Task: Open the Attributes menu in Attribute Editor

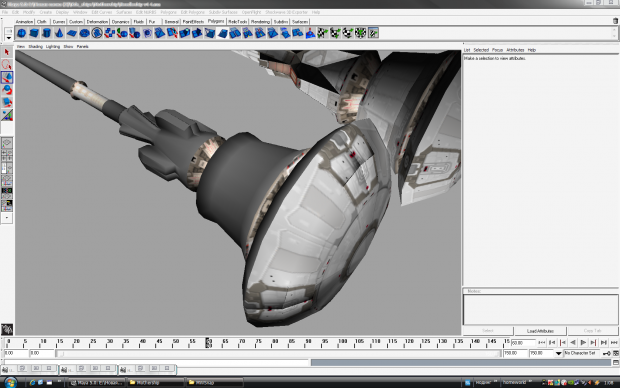Action: coord(515,50)
